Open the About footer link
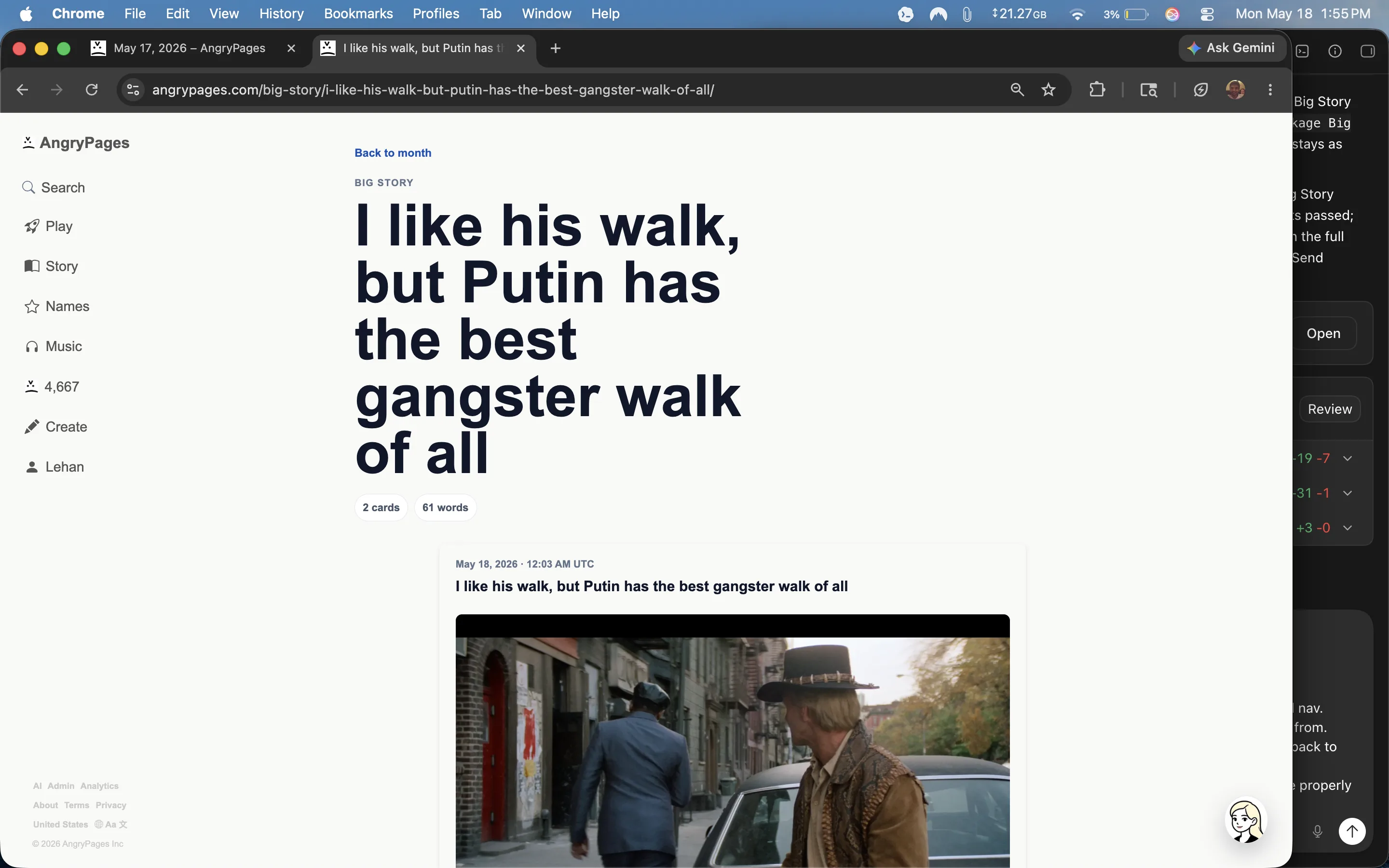The width and height of the screenshot is (1389, 868). [45, 805]
